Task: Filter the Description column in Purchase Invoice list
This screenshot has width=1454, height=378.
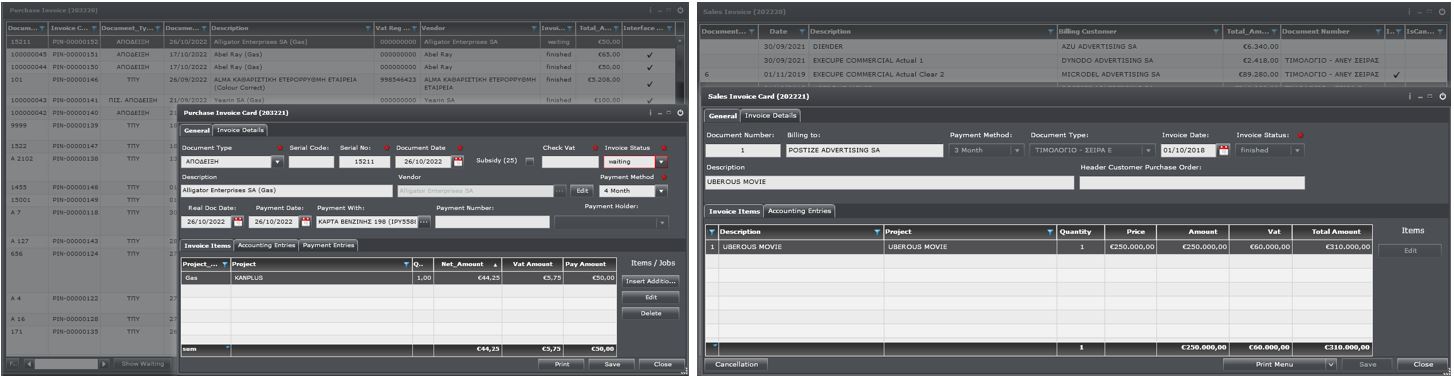Action: (x=367, y=29)
